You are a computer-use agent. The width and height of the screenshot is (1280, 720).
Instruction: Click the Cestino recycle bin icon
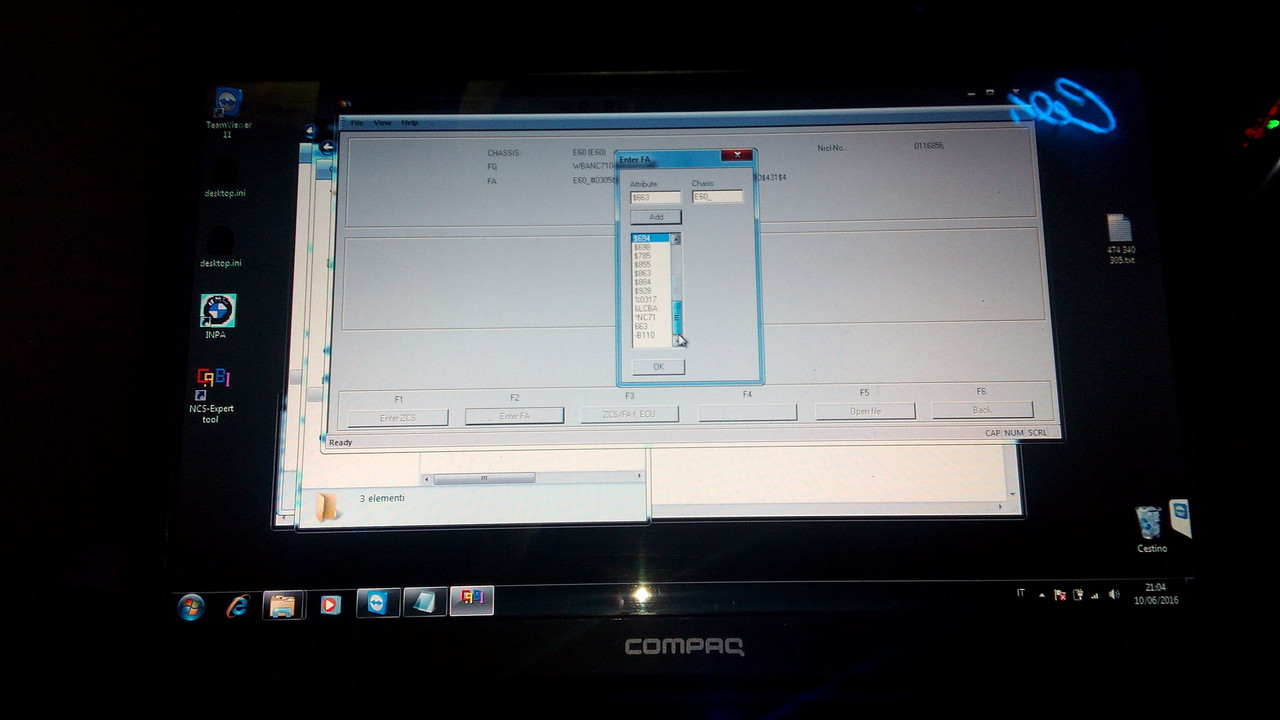[x=1149, y=523]
